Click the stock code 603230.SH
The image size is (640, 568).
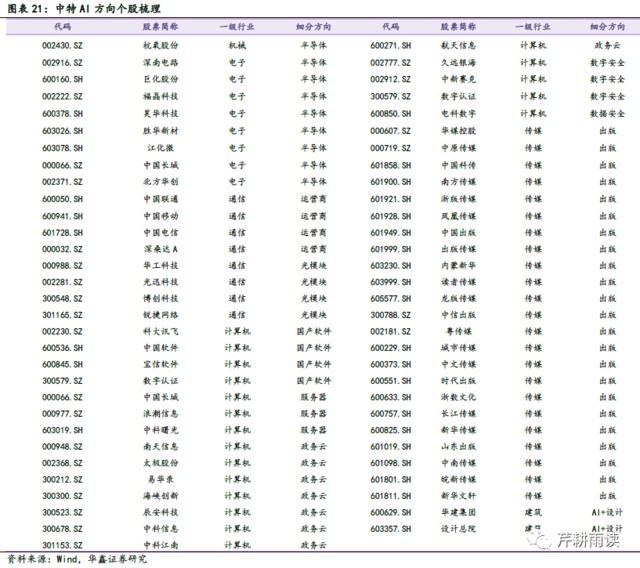tap(391, 266)
